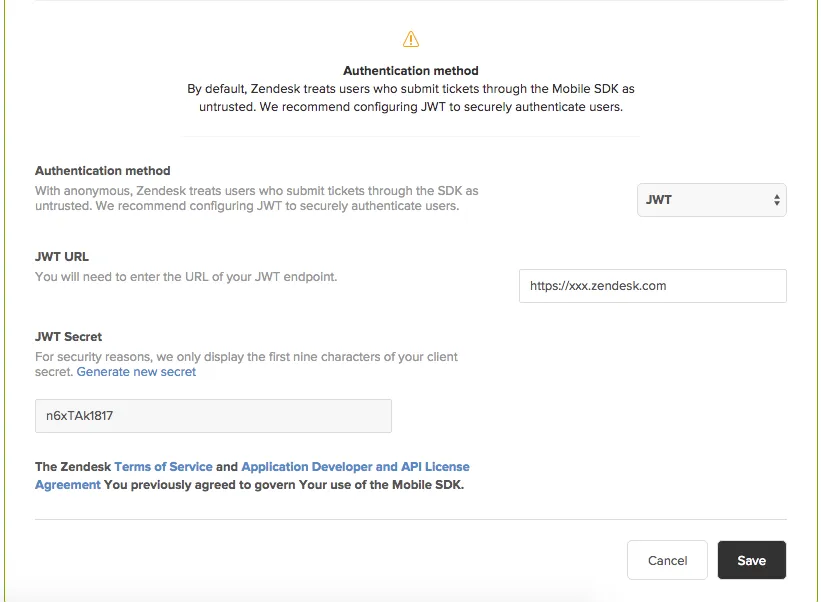821x602 pixels.
Task: Click the JWT endpoint URL help text
Action: (186, 277)
